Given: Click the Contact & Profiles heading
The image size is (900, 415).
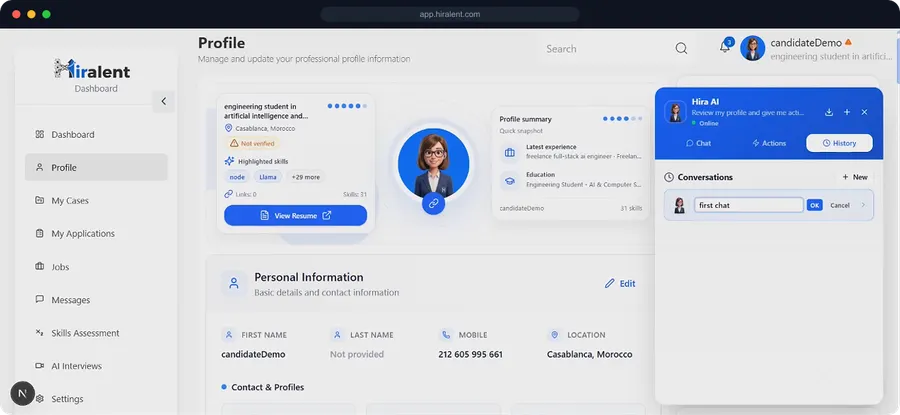Looking at the screenshot, I should pyautogui.click(x=267, y=387).
